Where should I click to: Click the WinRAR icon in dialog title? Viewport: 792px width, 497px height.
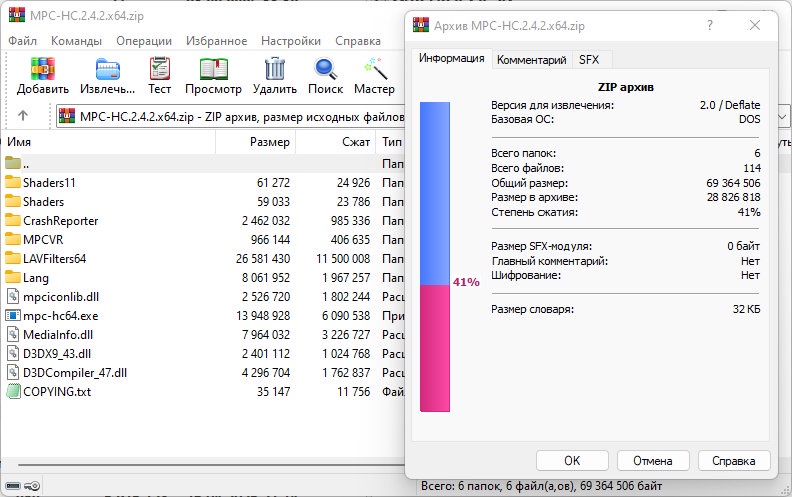(x=421, y=25)
